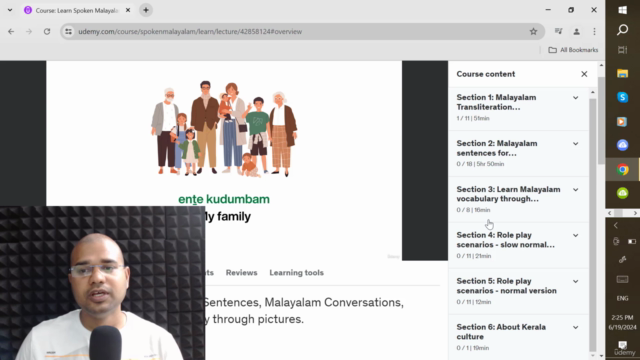
Task: Open a new browser tab
Action: [x=146, y=10]
